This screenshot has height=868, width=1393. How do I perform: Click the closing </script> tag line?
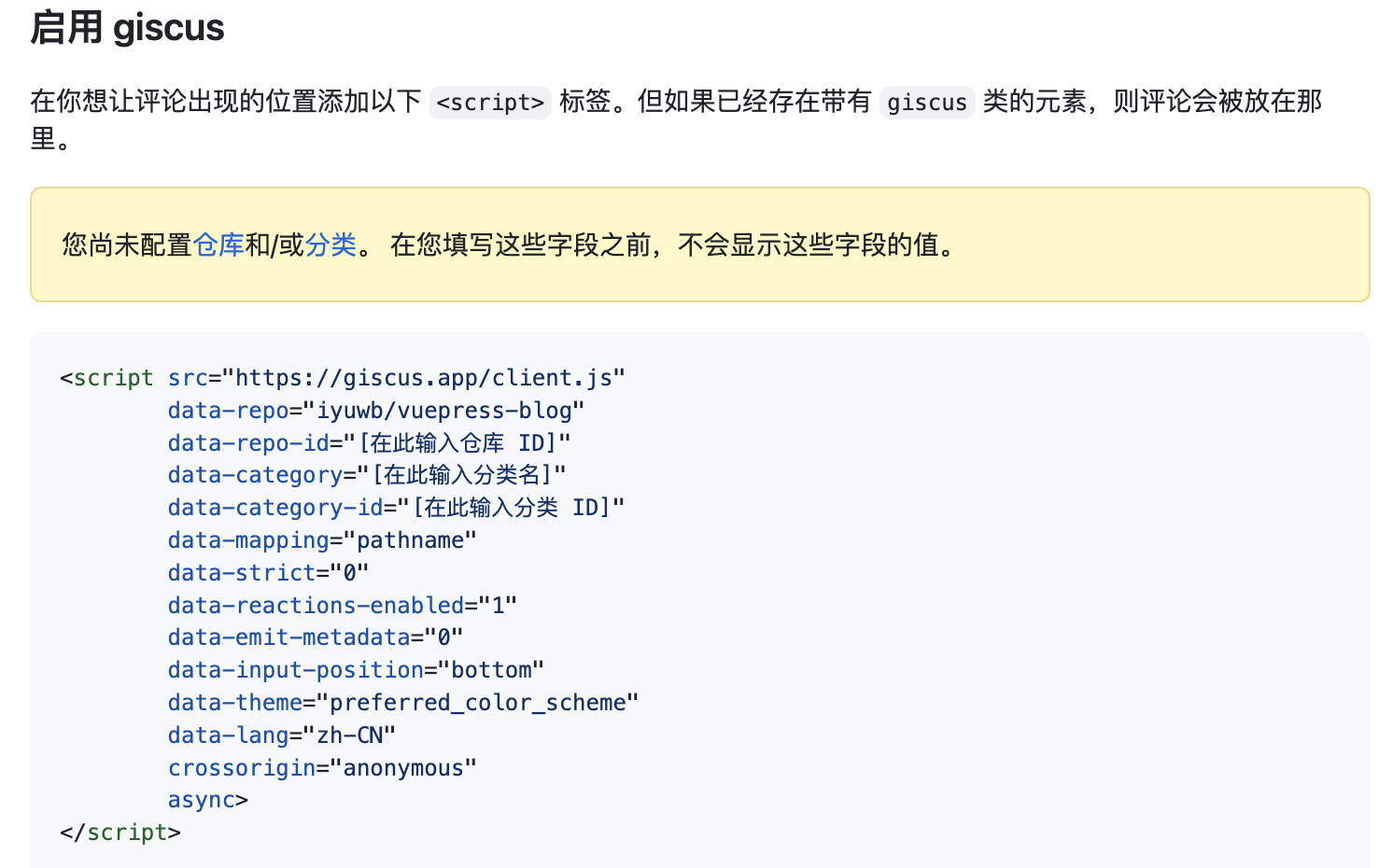(x=120, y=833)
